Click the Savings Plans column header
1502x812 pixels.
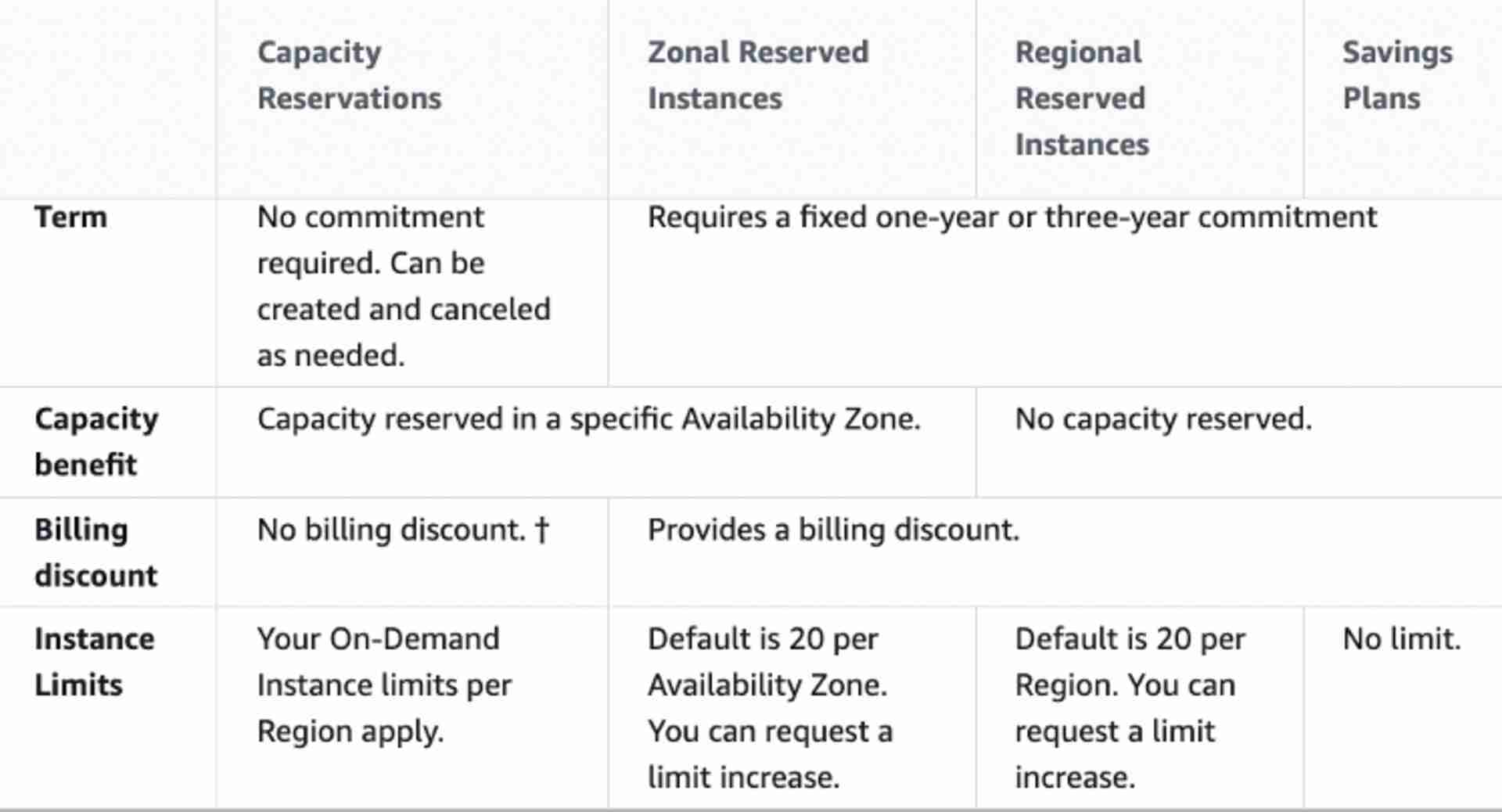tap(1397, 75)
